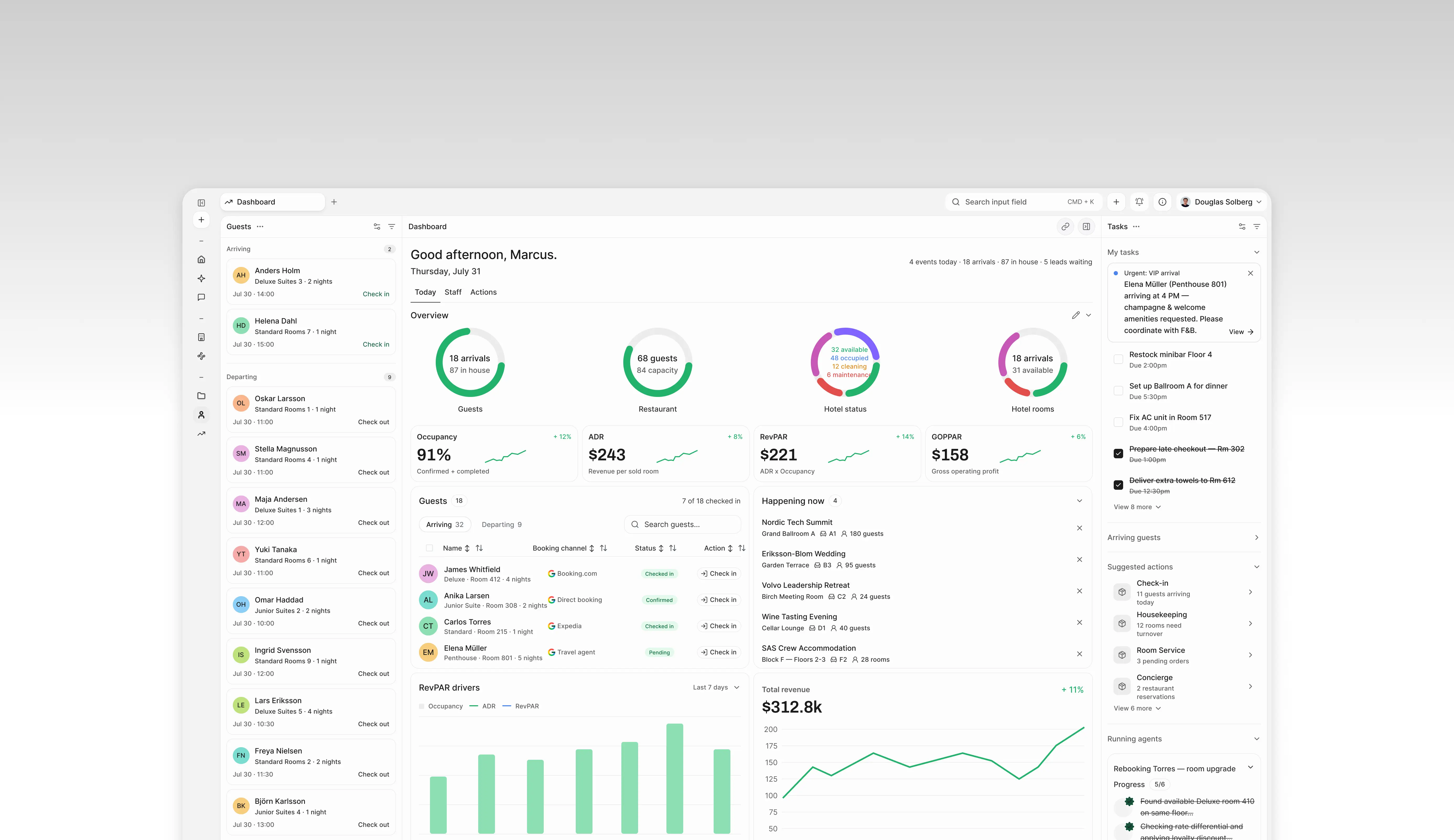Switch to the Actions tab
1454x840 pixels.
coord(483,293)
